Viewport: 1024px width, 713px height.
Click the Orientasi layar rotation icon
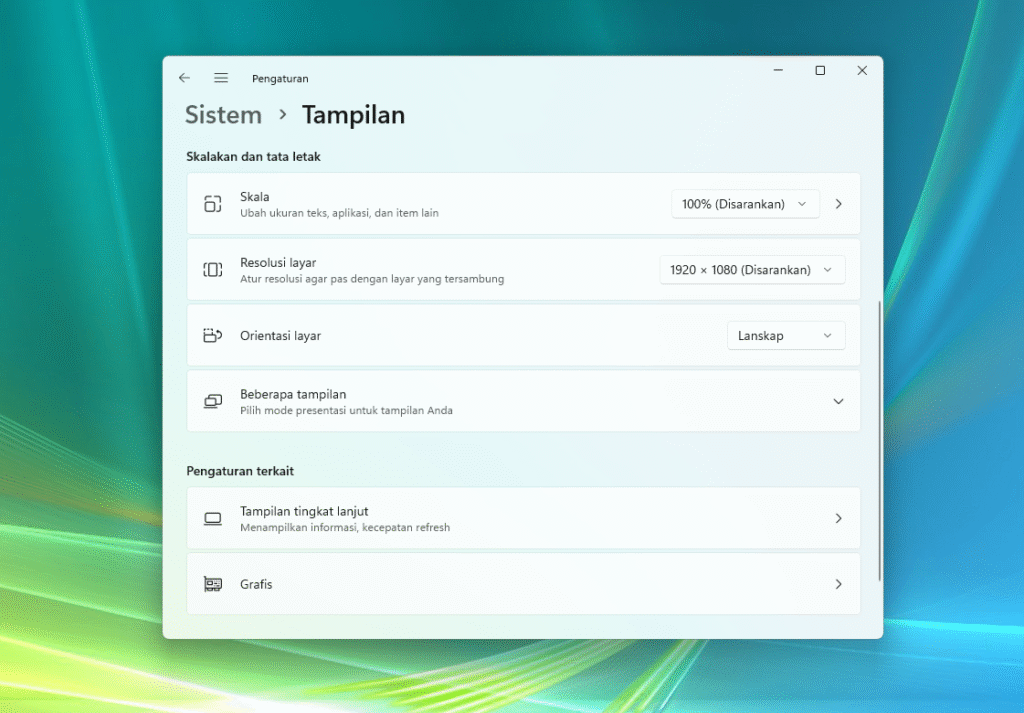212,336
